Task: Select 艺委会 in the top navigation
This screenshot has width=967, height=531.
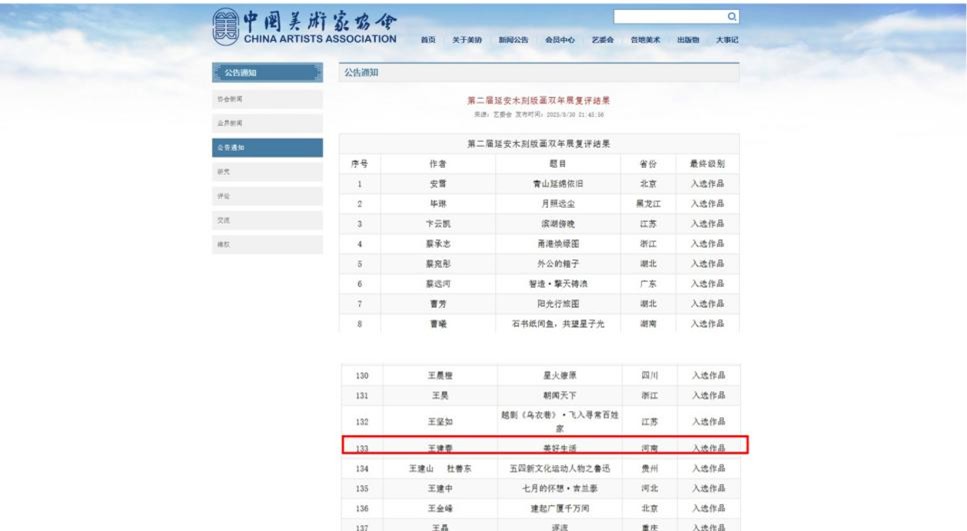Action: (x=602, y=40)
